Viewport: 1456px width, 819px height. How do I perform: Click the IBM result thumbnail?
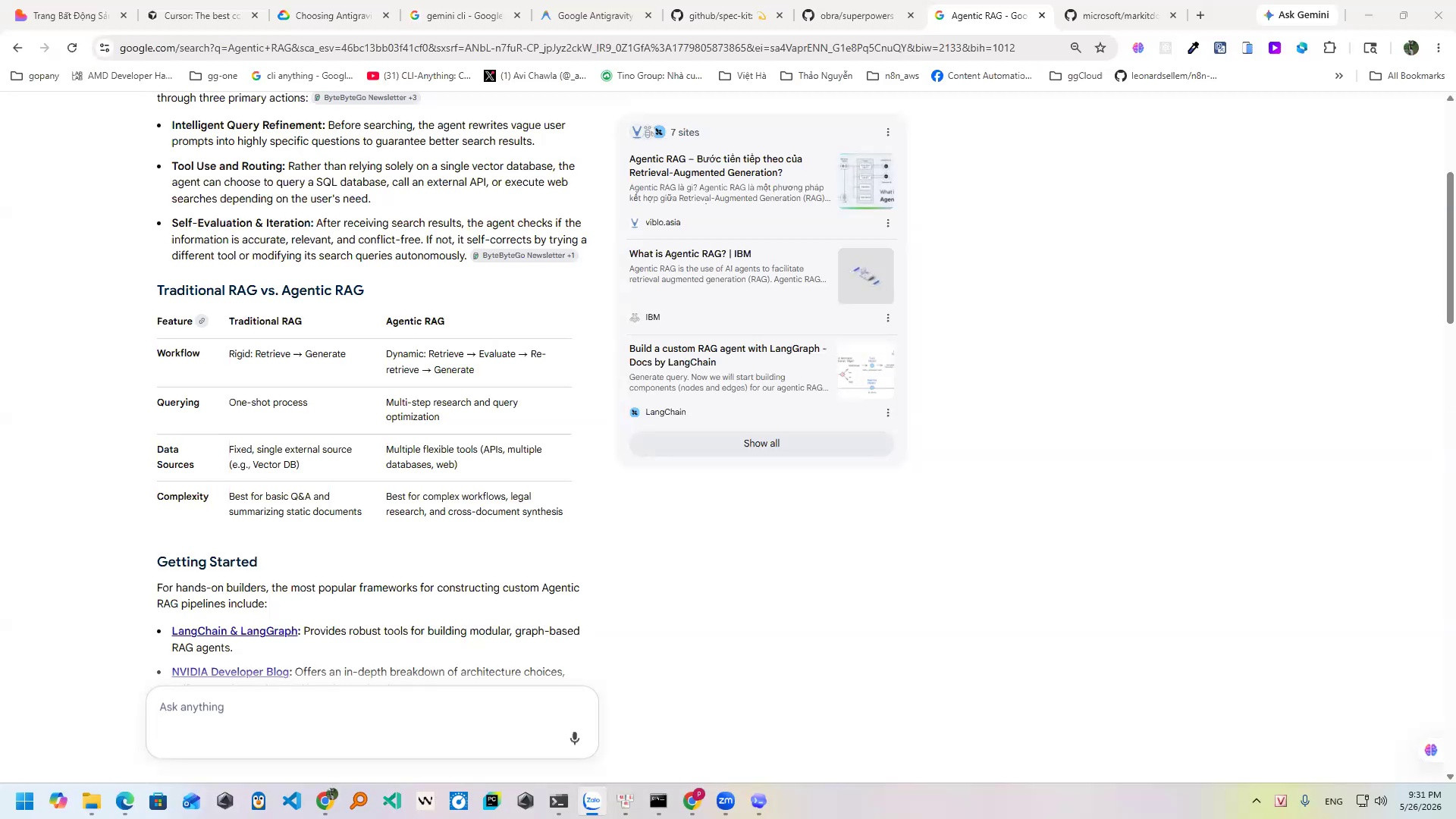tap(866, 276)
